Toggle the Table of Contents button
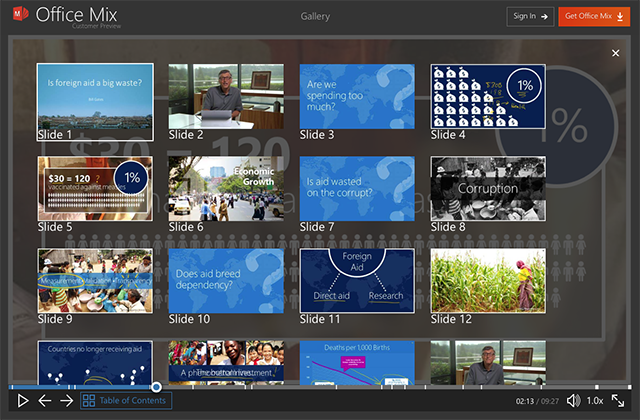The height and width of the screenshot is (420, 640). tap(126, 401)
